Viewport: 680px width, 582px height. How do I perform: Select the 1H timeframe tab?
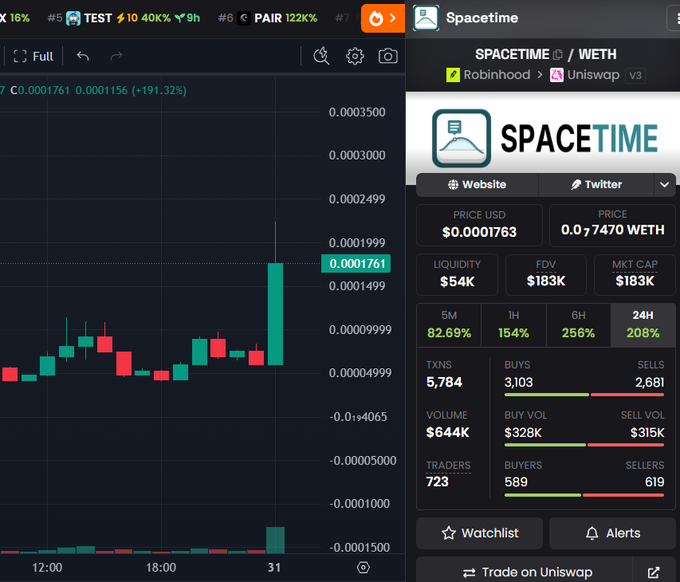coord(513,325)
